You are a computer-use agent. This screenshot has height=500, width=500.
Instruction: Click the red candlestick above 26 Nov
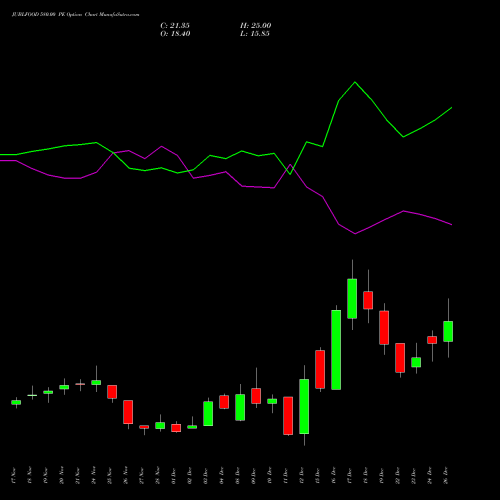click(128, 412)
